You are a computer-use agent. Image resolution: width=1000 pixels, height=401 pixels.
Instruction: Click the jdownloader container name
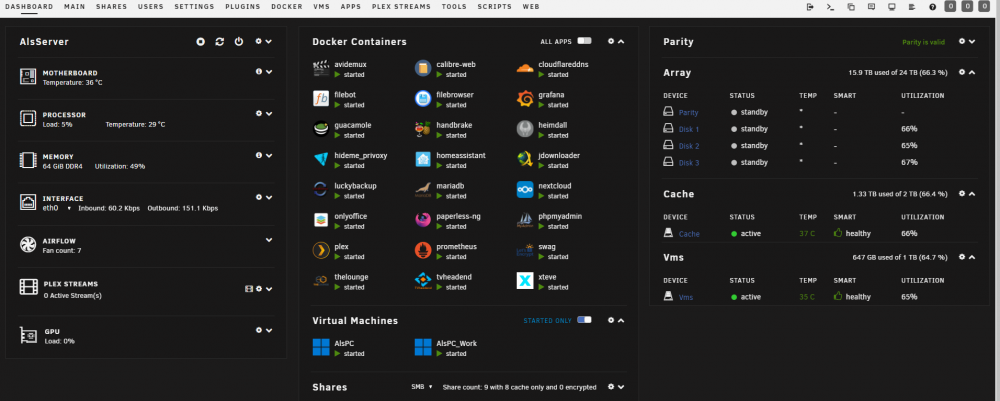559,156
